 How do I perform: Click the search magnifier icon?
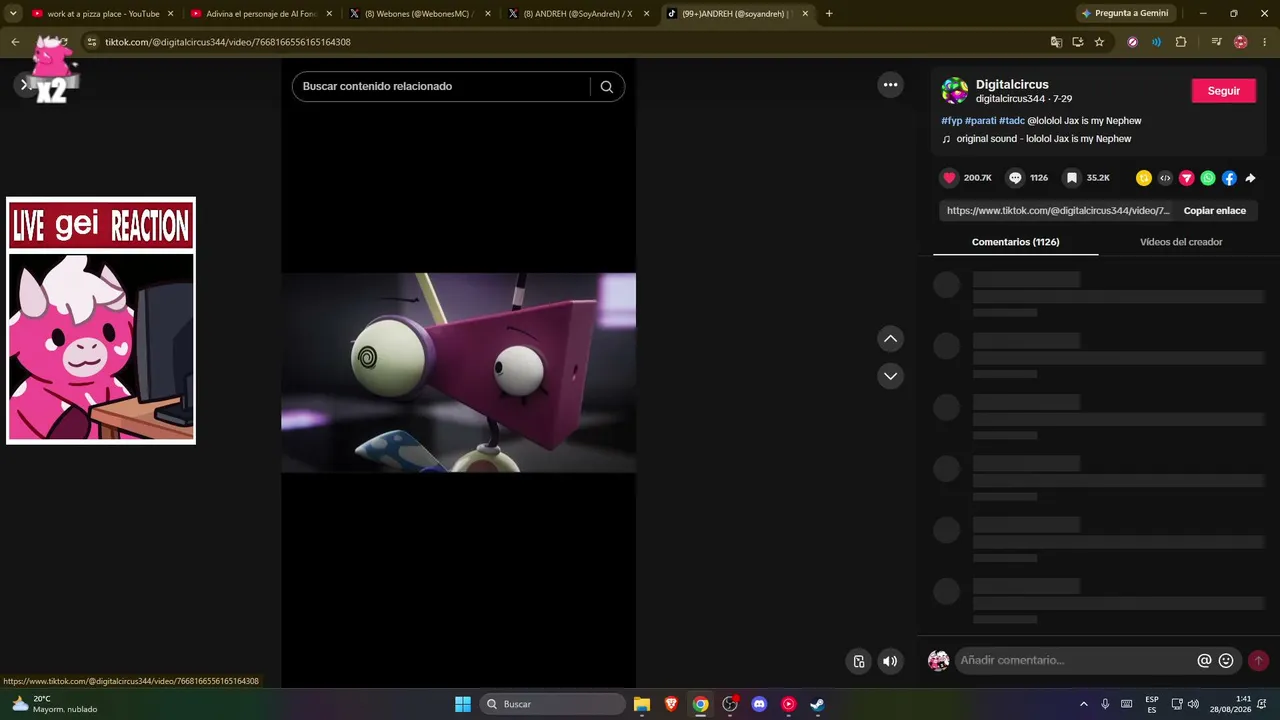click(607, 86)
